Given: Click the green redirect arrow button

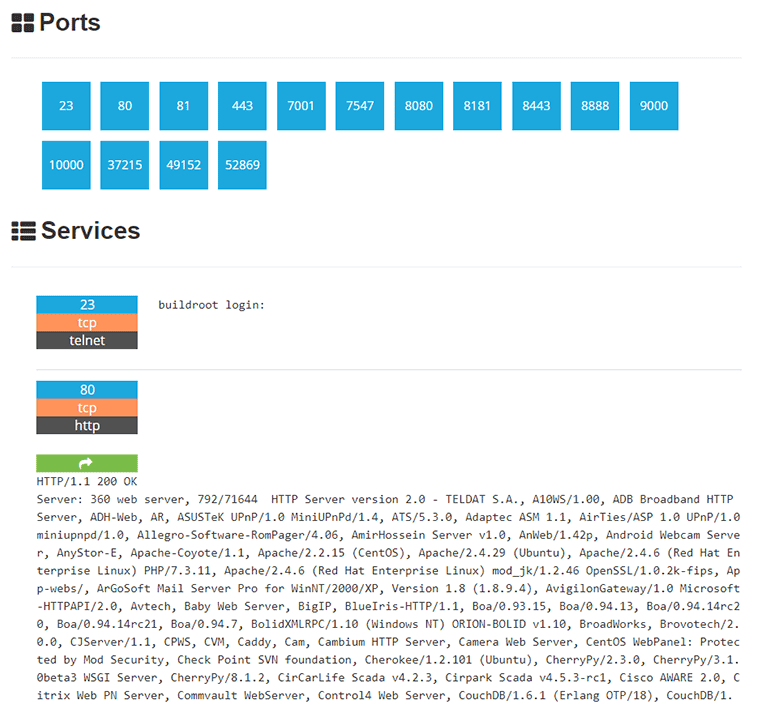Looking at the screenshot, I should click(x=87, y=463).
